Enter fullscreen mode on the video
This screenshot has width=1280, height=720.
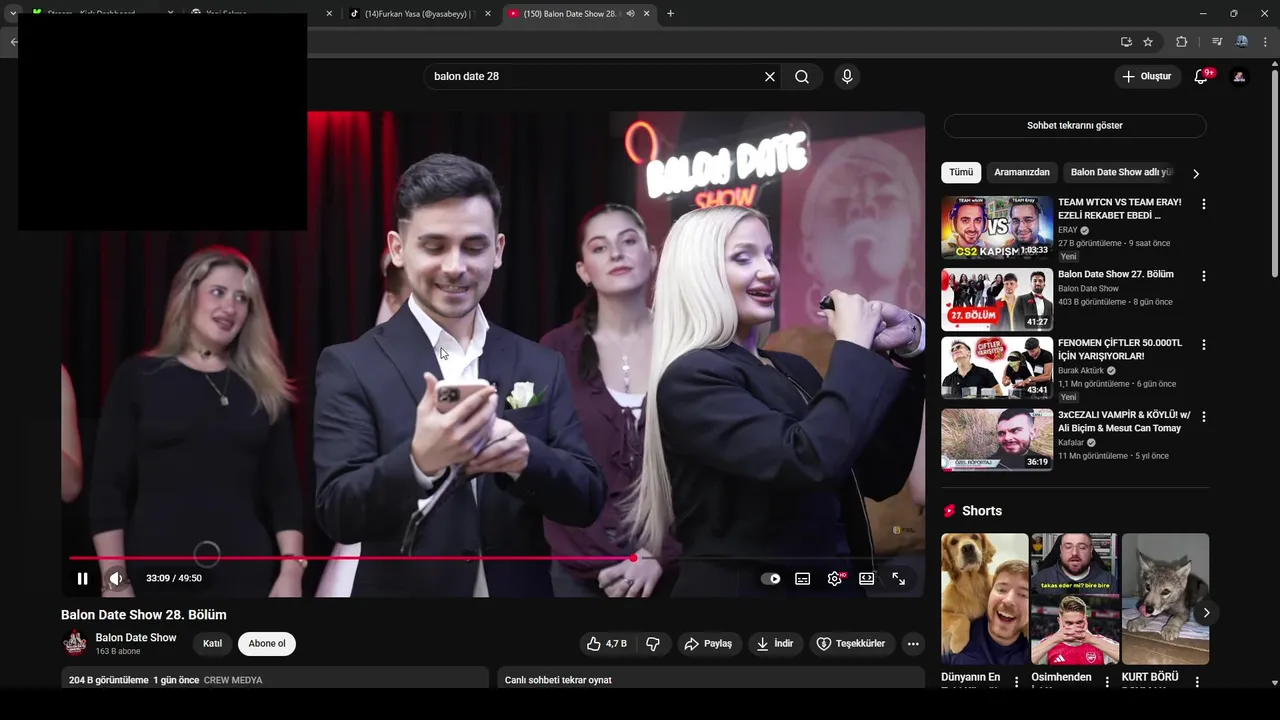click(899, 578)
